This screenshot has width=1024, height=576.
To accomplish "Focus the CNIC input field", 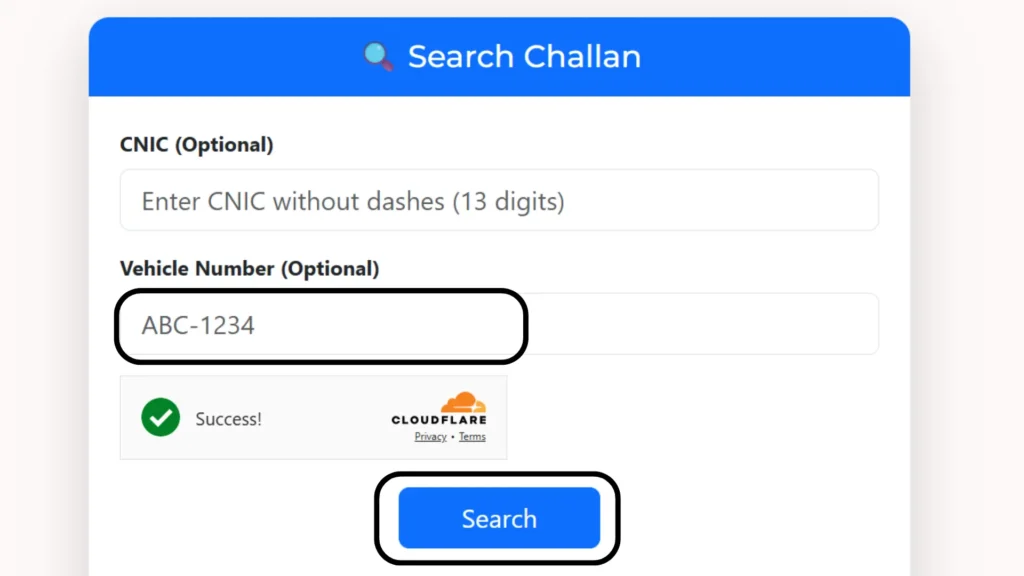I will pyautogui.click(x=498, y=200).
